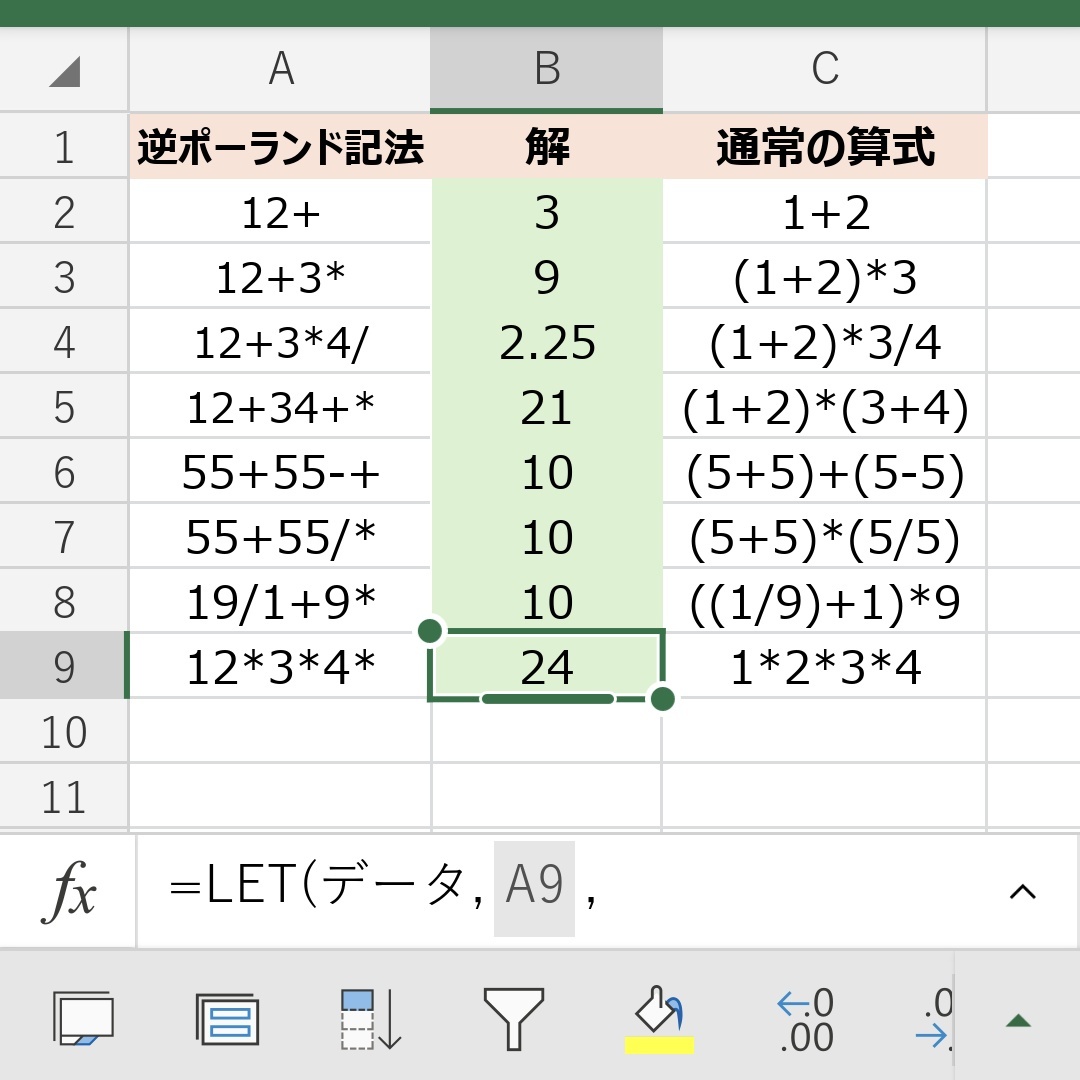Select column A header
Viewport: 1080px width, 1080px height.
click(280, 69)
